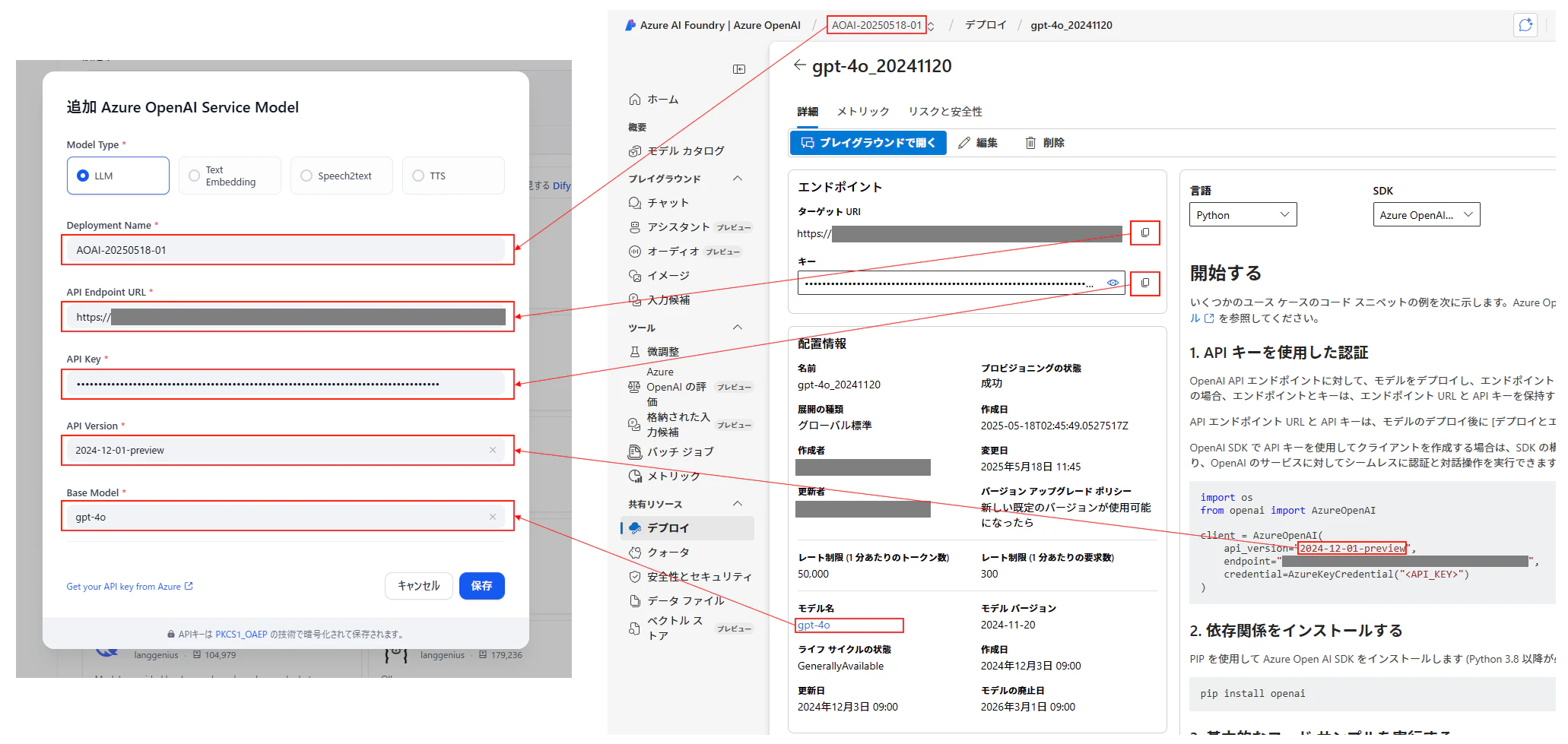Click the 微調整 fine-tuning flask icon
The width and height of the screenshot is (1568, 744).
635,352
